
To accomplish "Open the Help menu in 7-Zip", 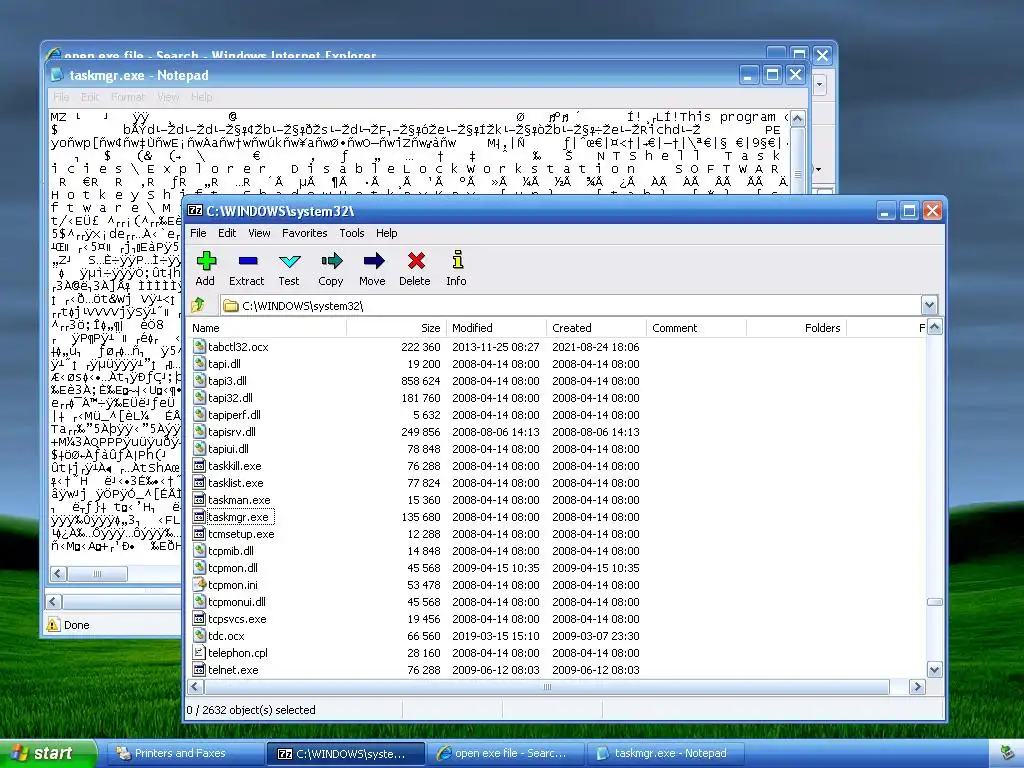I will (x=386, y=233).
